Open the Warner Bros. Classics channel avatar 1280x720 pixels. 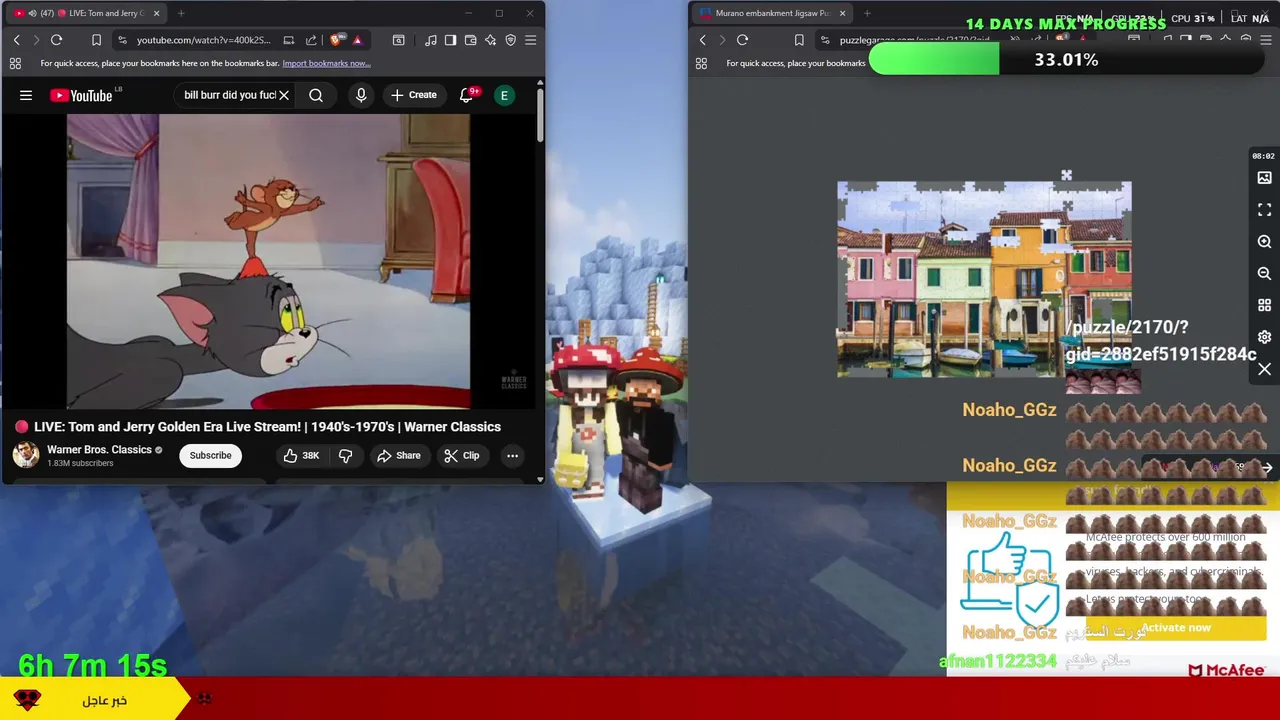[x=26, y=455]
